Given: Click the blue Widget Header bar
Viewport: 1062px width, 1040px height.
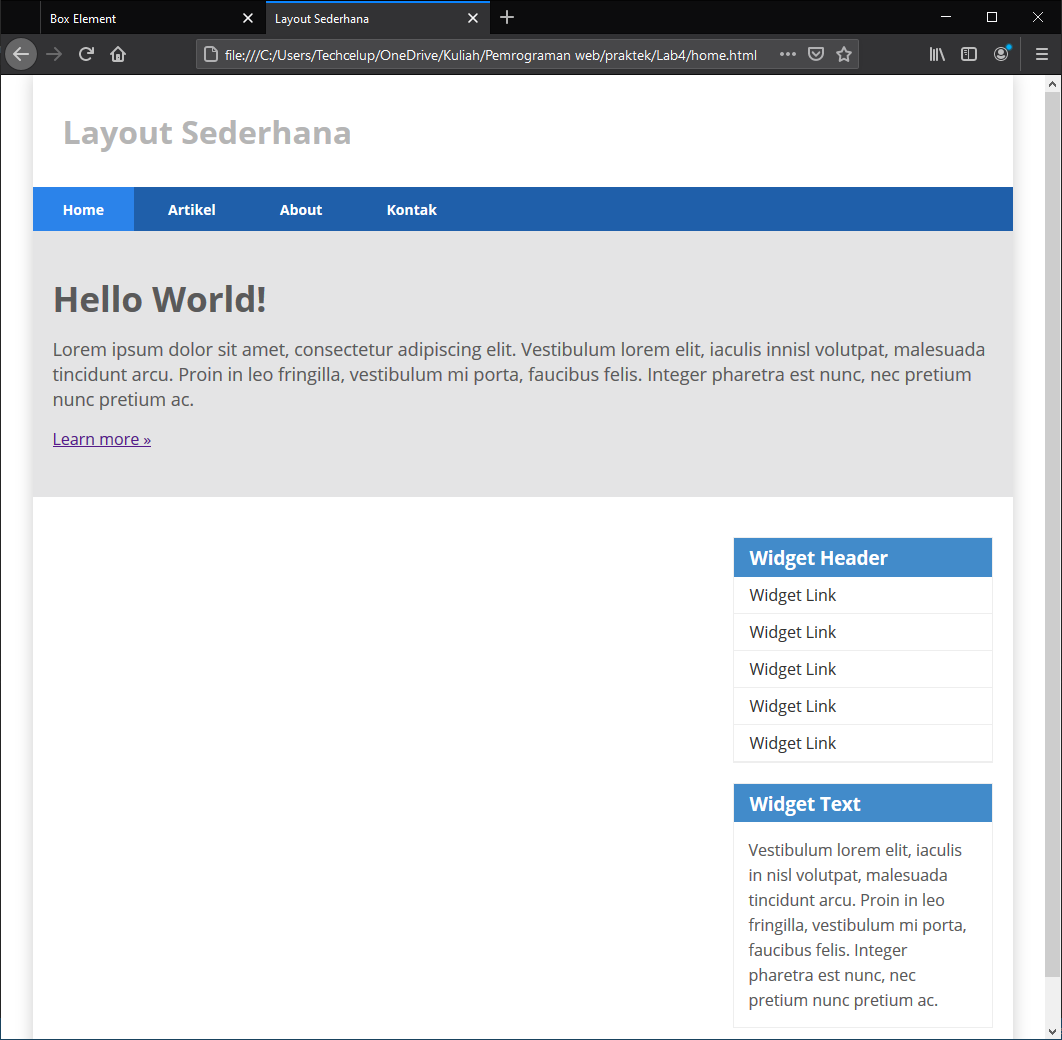Looking at the screenshot, I should (862, 557).
